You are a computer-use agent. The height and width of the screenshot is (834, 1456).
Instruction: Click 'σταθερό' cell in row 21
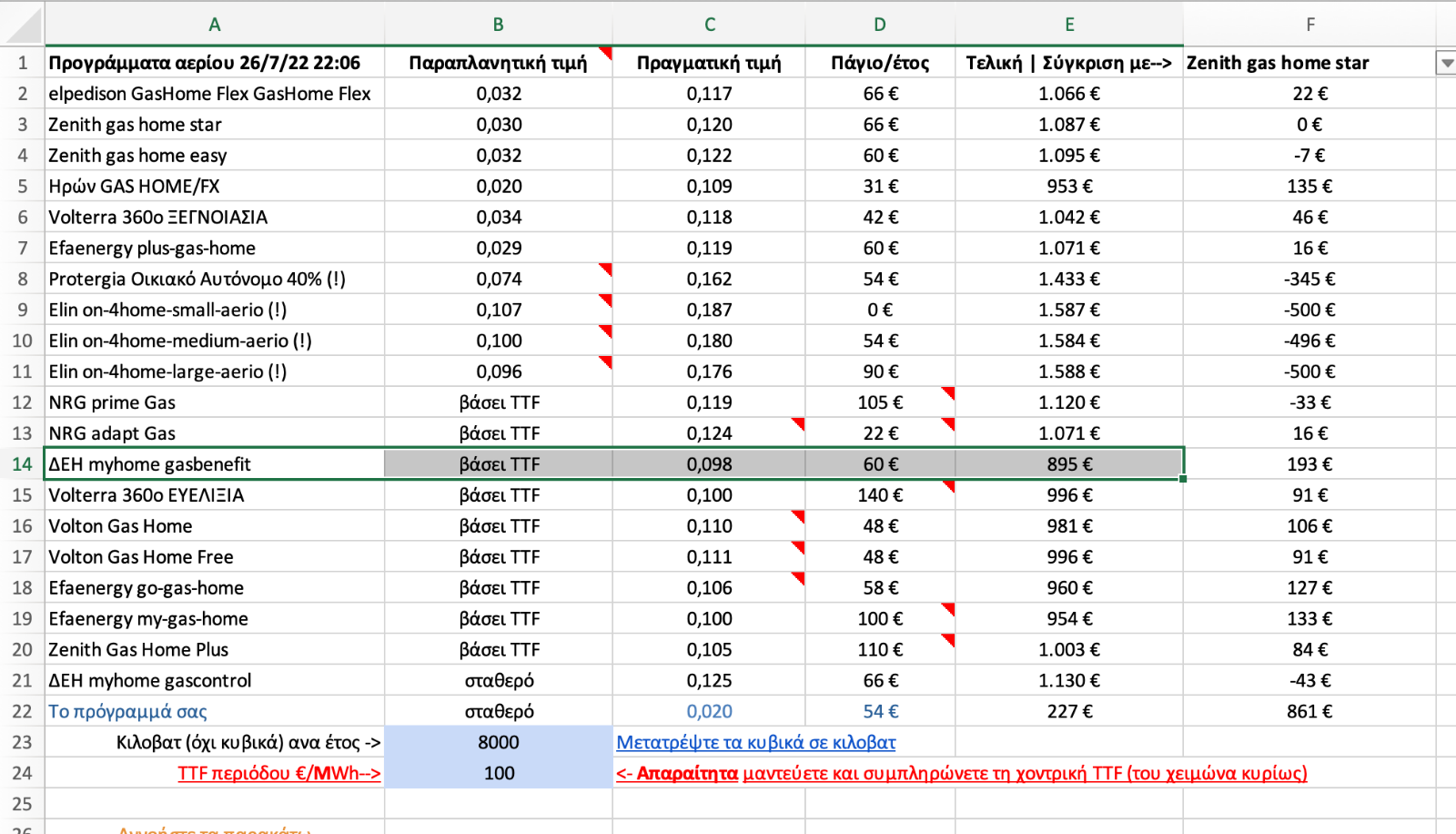(499, 680)
